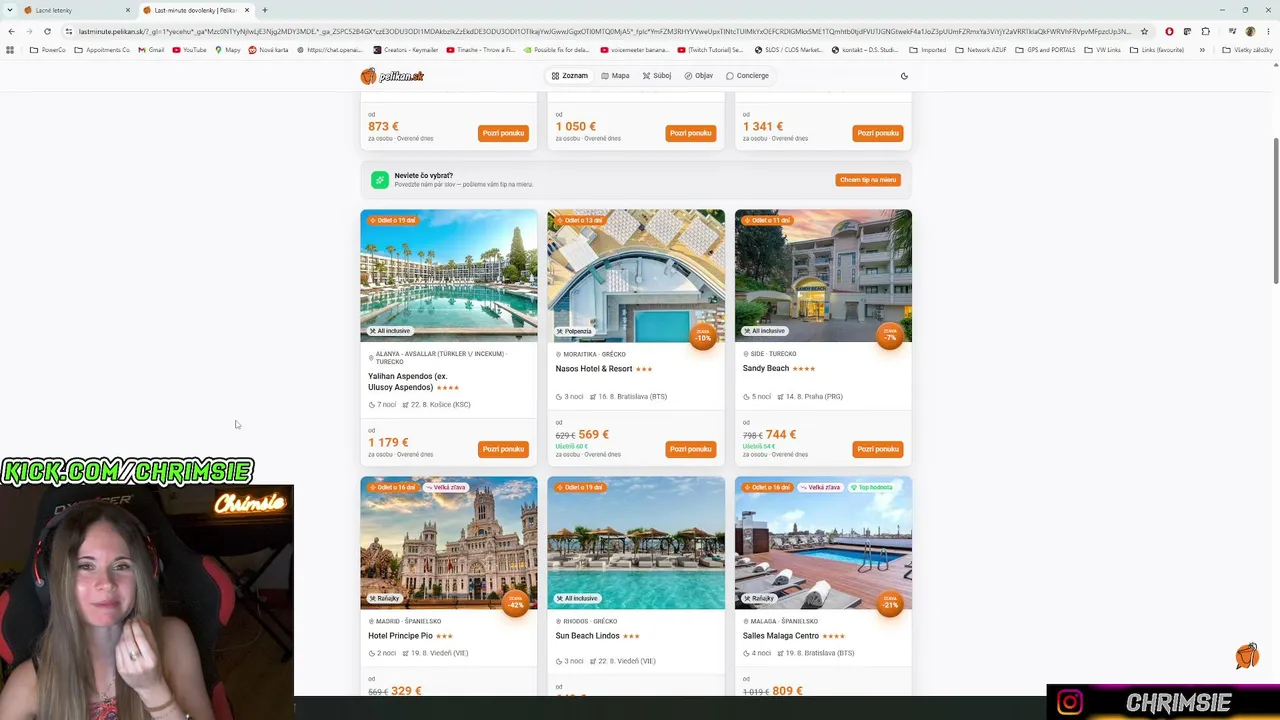Open the browser extensions puzzle icon

tap(1206, 31)
